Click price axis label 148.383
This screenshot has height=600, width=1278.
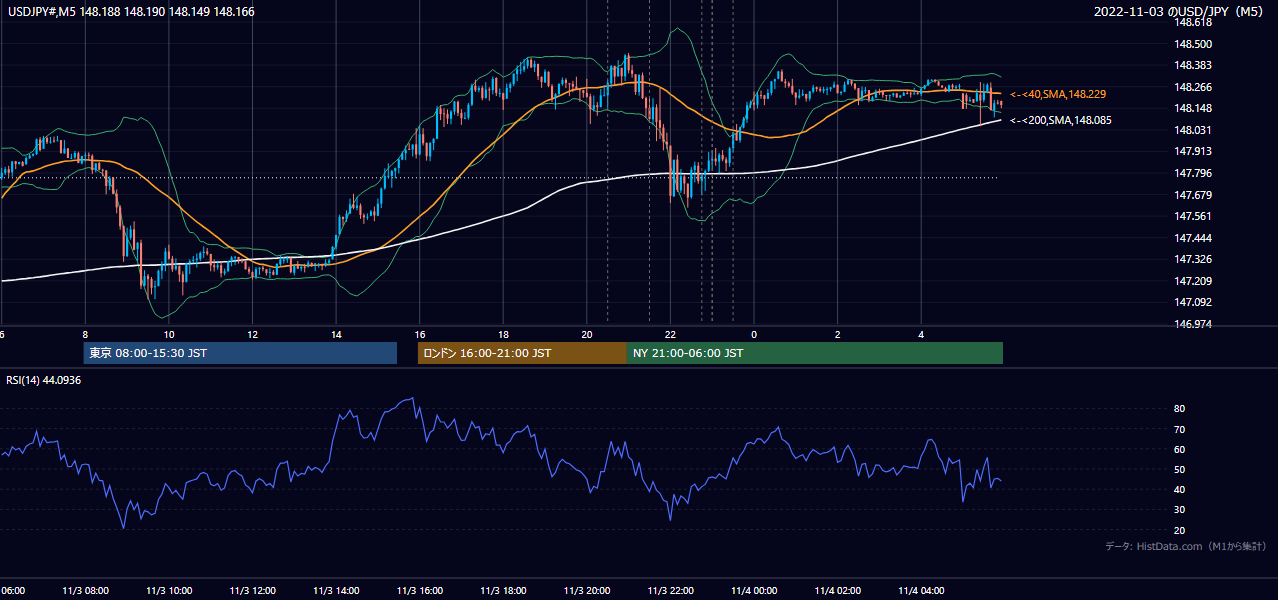(x=1194, y=65)
